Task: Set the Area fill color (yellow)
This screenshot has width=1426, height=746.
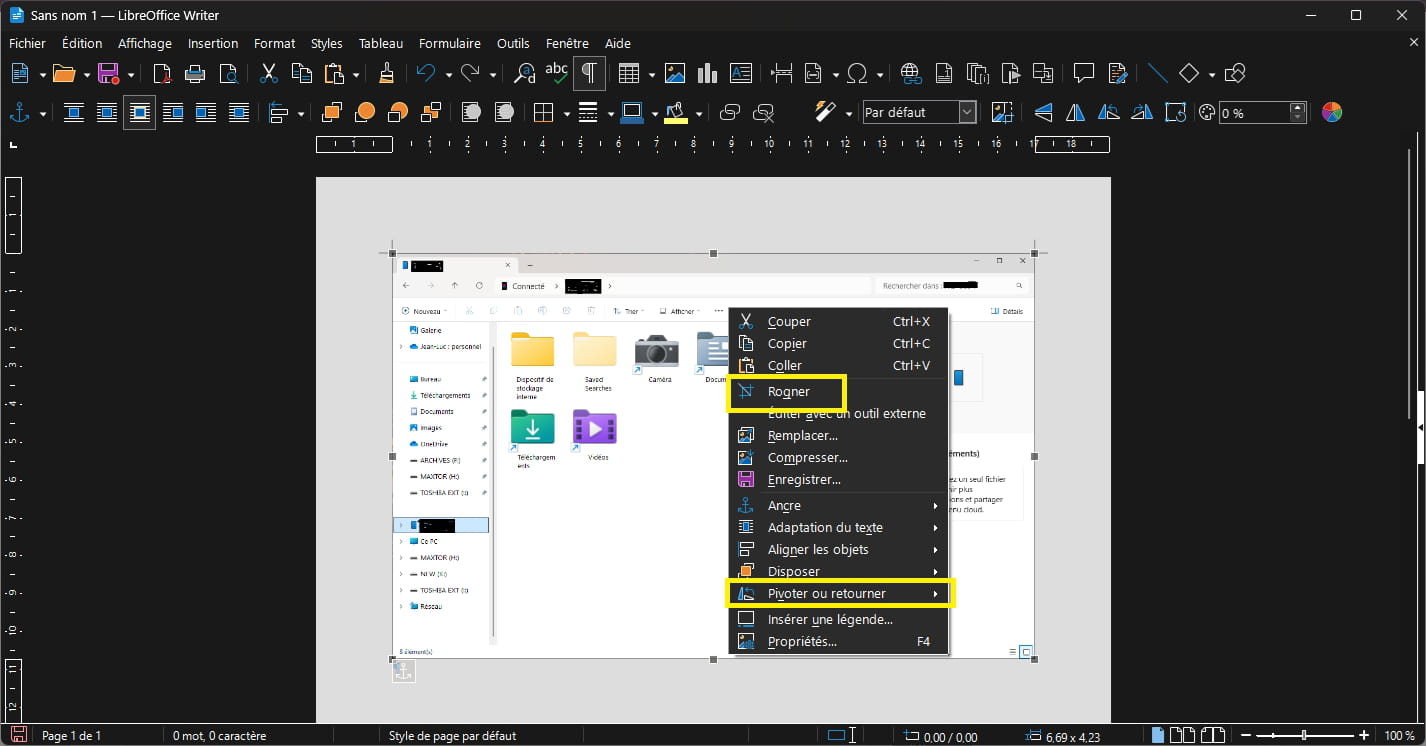Action: [677, 113]
